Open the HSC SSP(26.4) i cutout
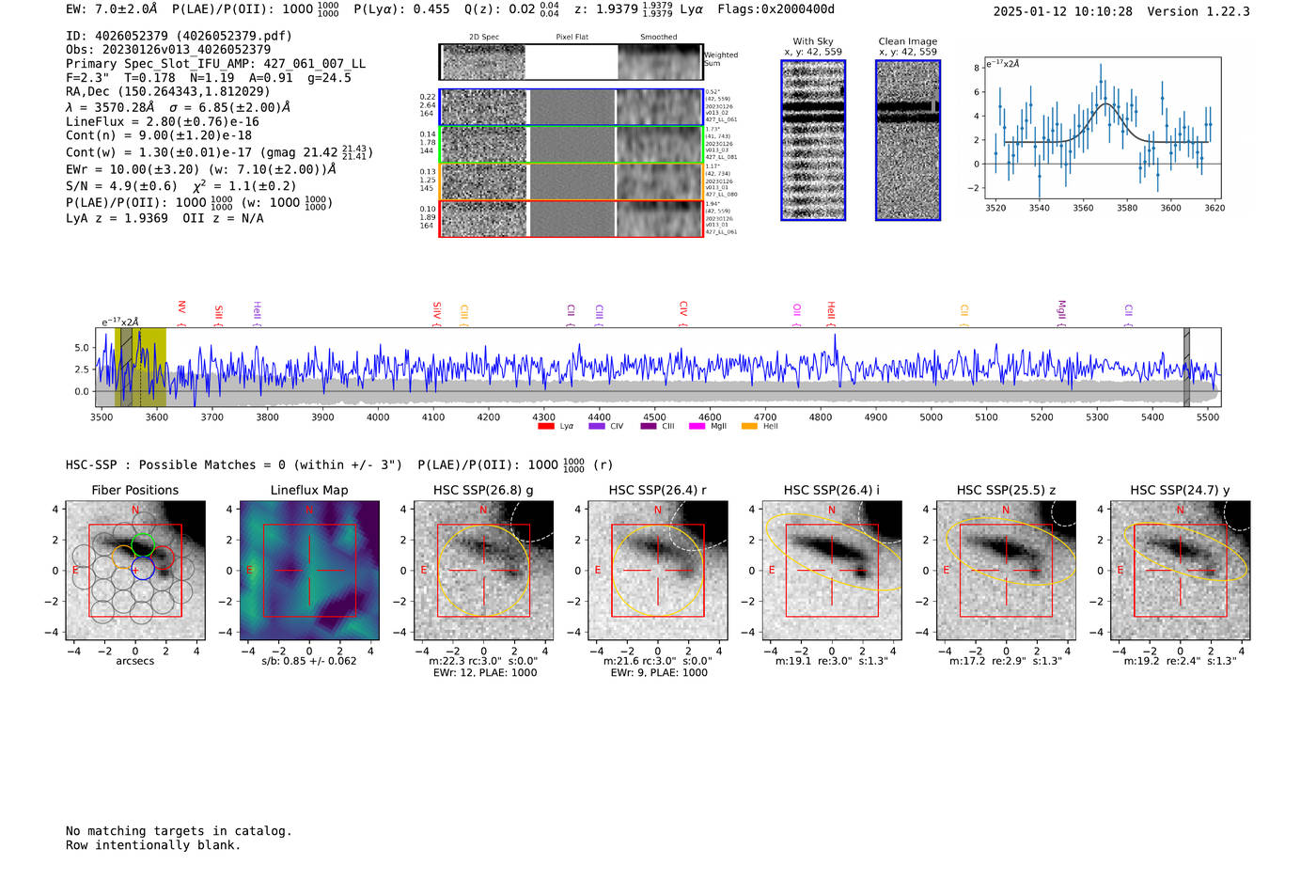 tap(832, 570)
